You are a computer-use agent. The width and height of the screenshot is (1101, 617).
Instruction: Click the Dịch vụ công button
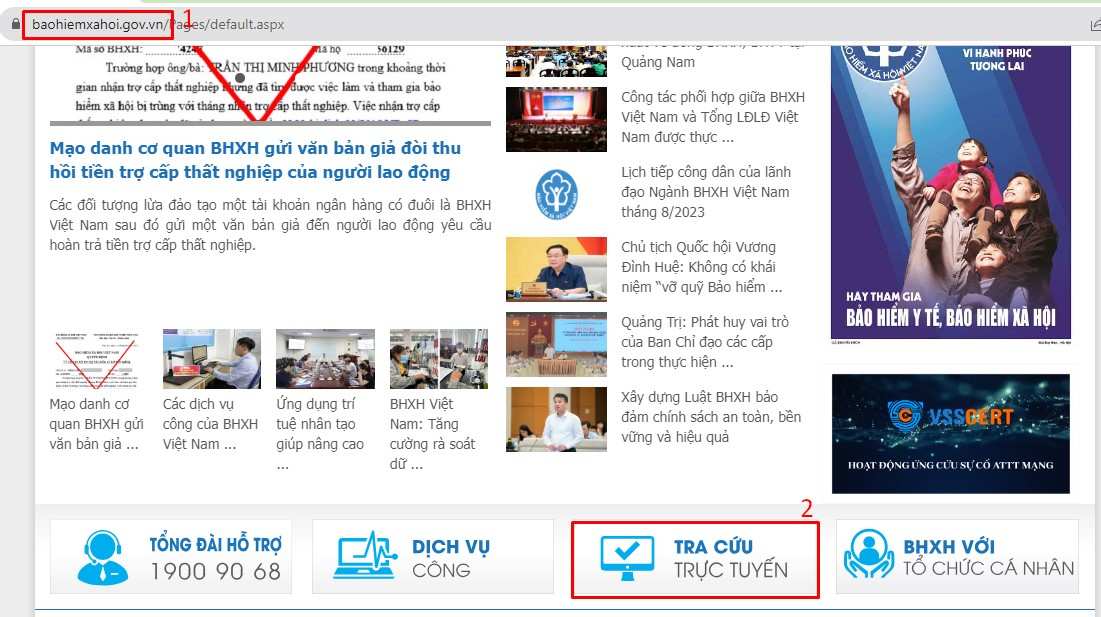(433, 557)
